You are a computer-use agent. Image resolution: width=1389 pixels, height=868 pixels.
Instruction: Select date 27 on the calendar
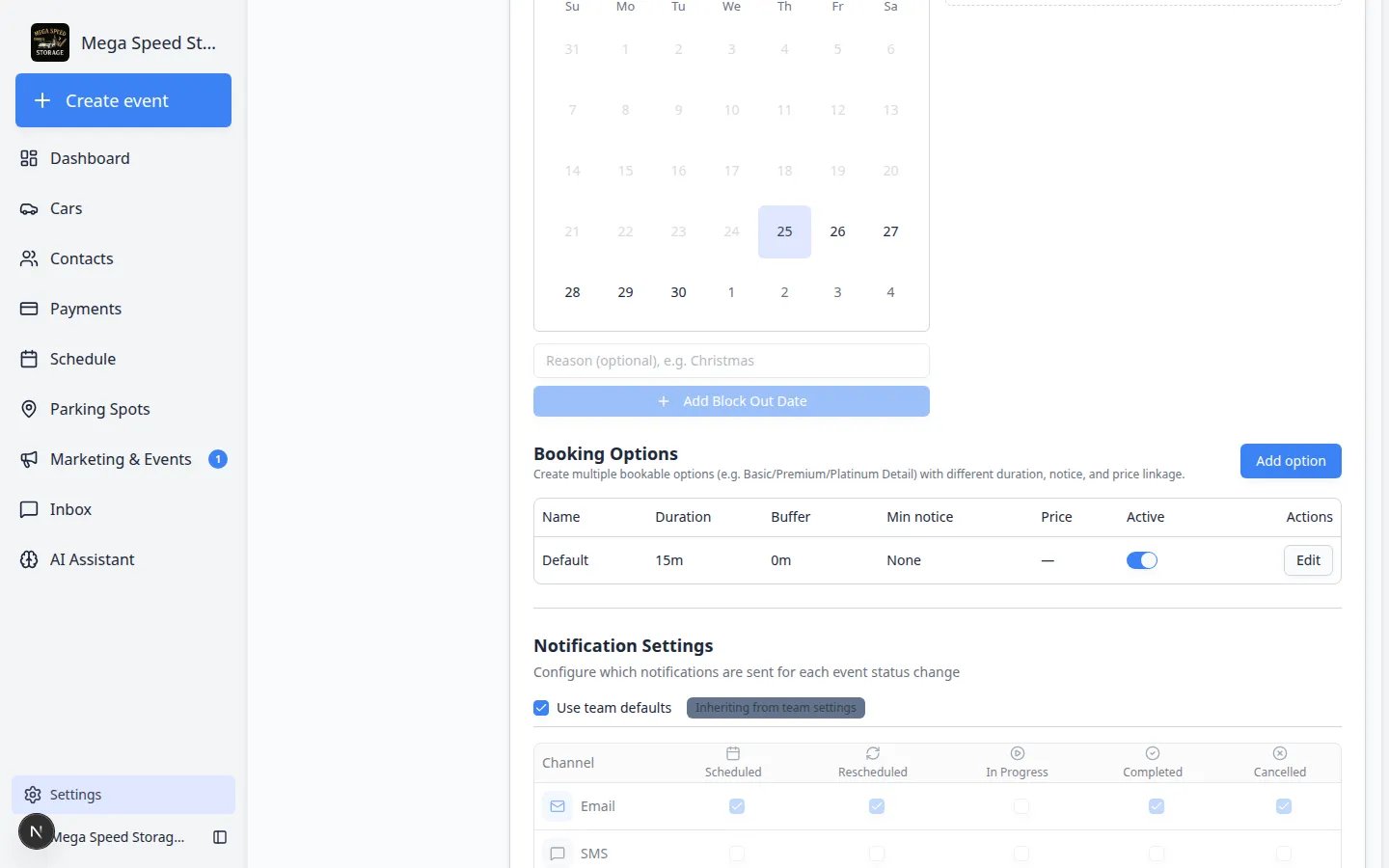pos(890,231)
